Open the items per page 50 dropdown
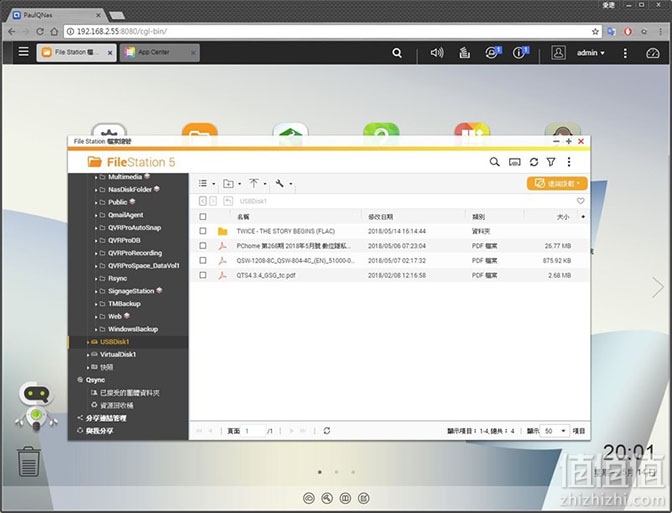 tap(555, 431)
